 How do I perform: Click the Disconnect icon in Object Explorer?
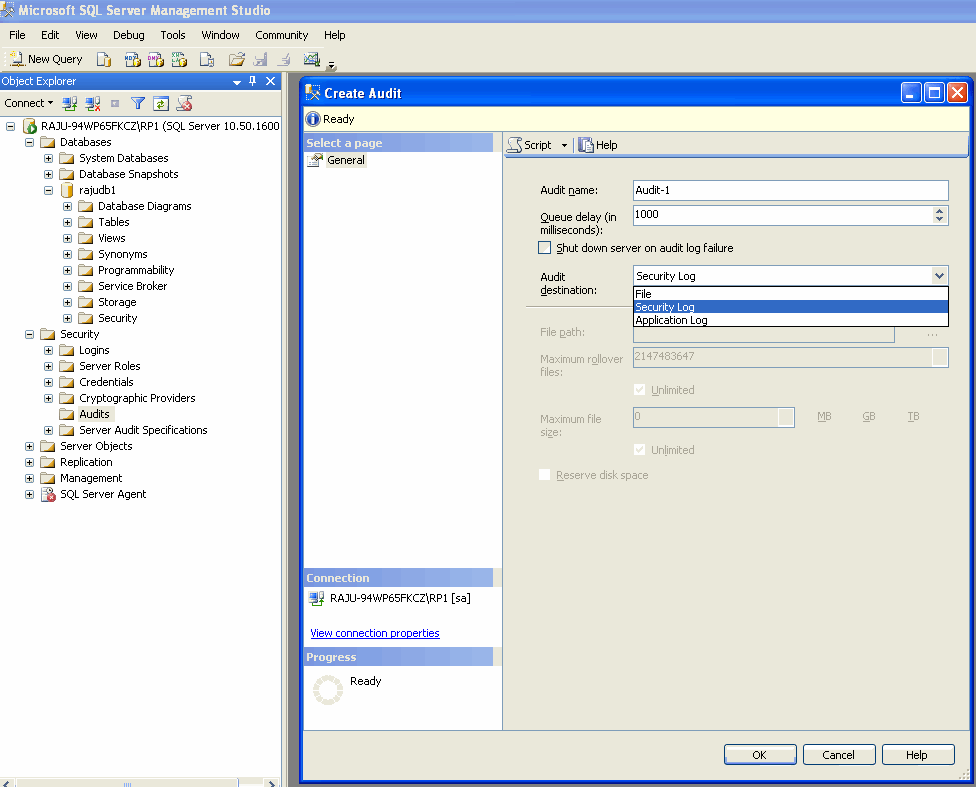click(x=93, y=103)
